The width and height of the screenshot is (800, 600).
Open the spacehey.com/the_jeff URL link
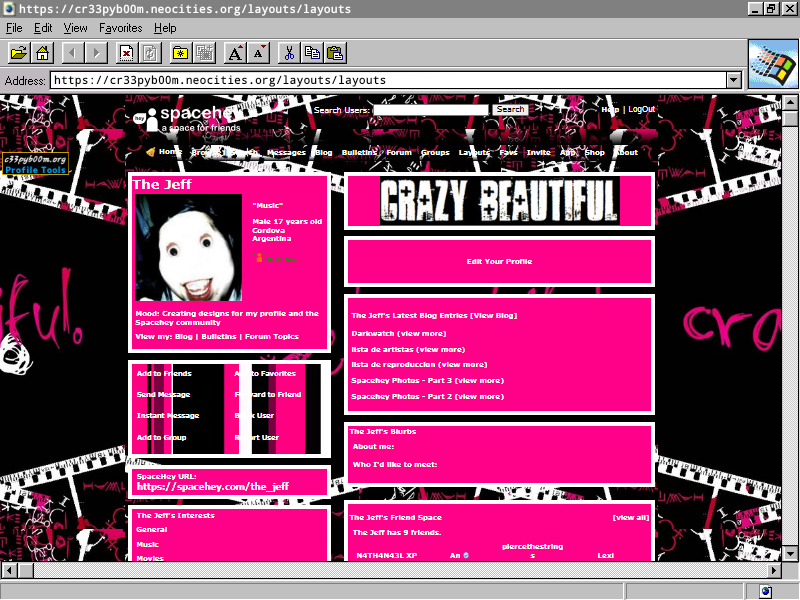(213, 486)
